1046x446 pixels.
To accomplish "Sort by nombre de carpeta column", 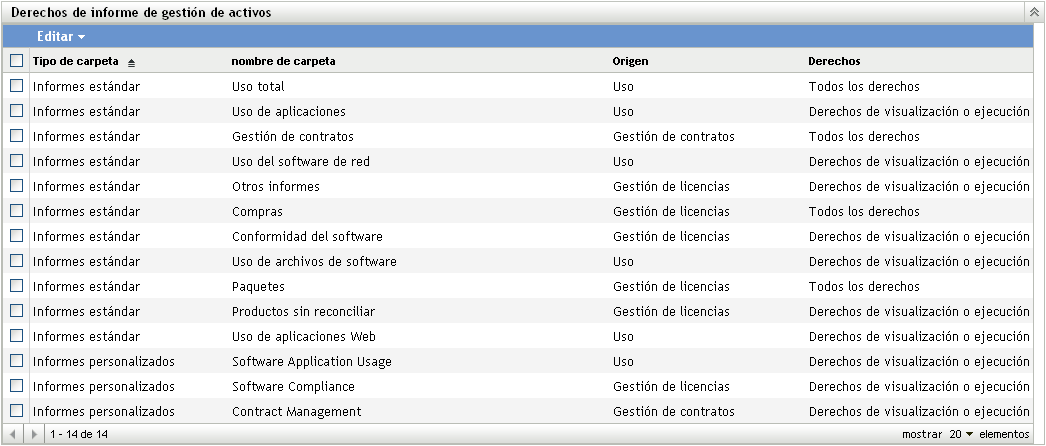I will click(283, 61).
